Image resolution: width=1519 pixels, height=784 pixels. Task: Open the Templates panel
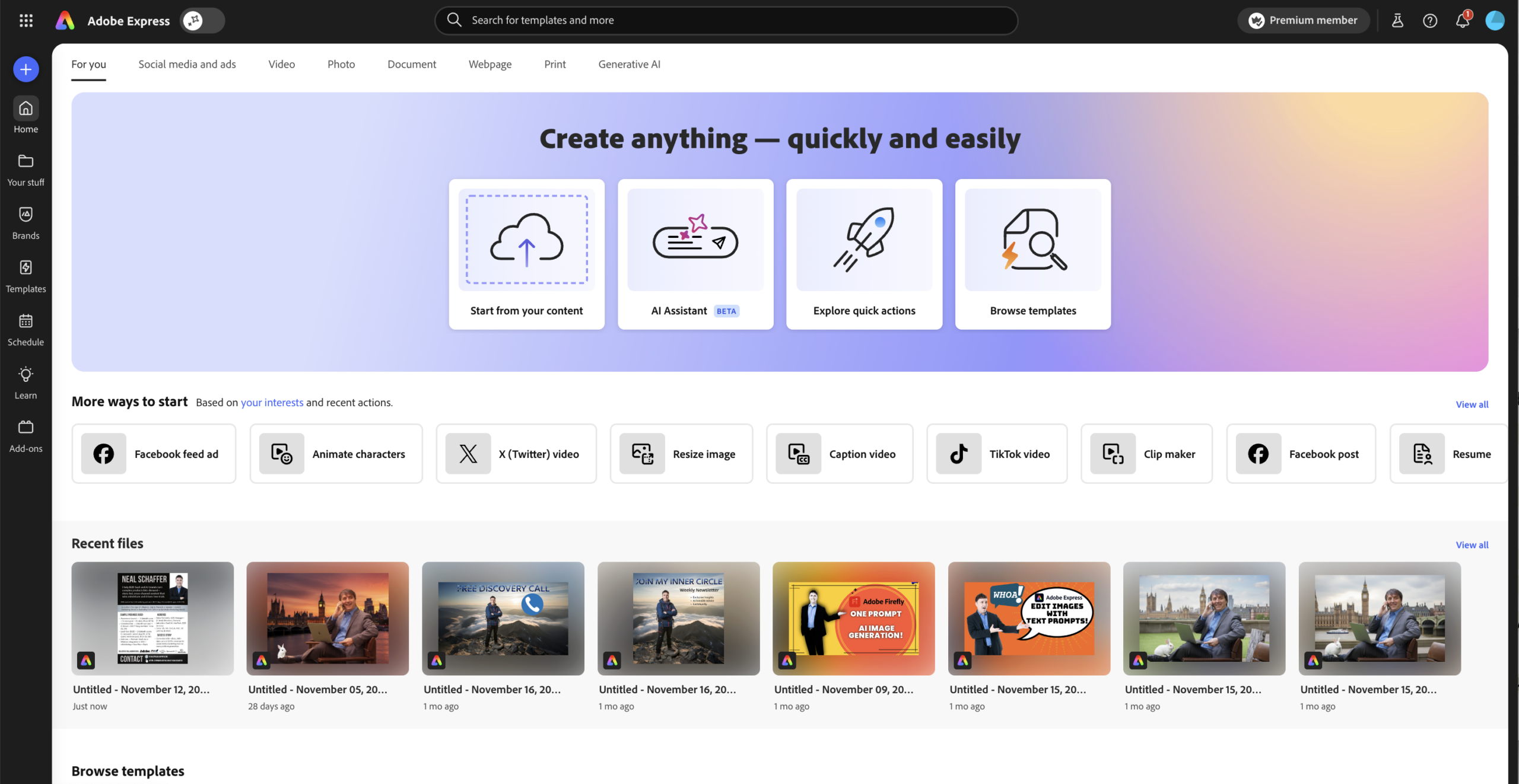26,275
